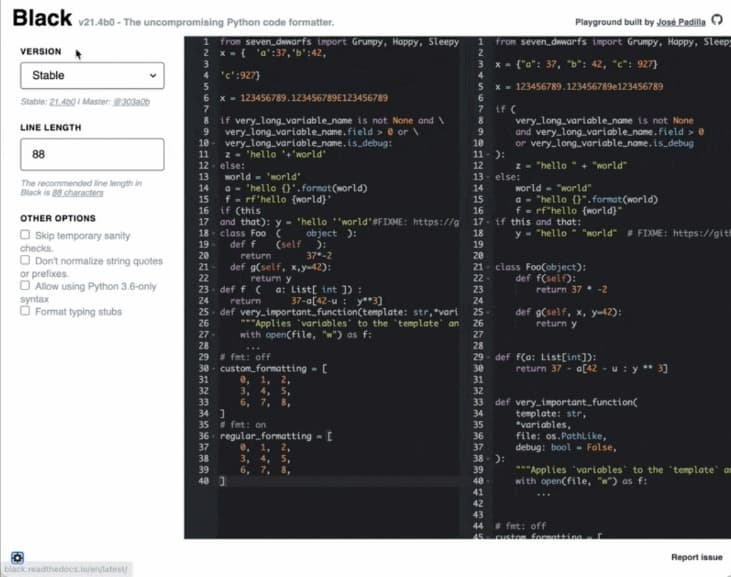Image resolution: width=731 pixels, height=577 pixels.
Task: Click output line 5 number 123456789.123456789e123456789
Action: (x=589, y=87)
